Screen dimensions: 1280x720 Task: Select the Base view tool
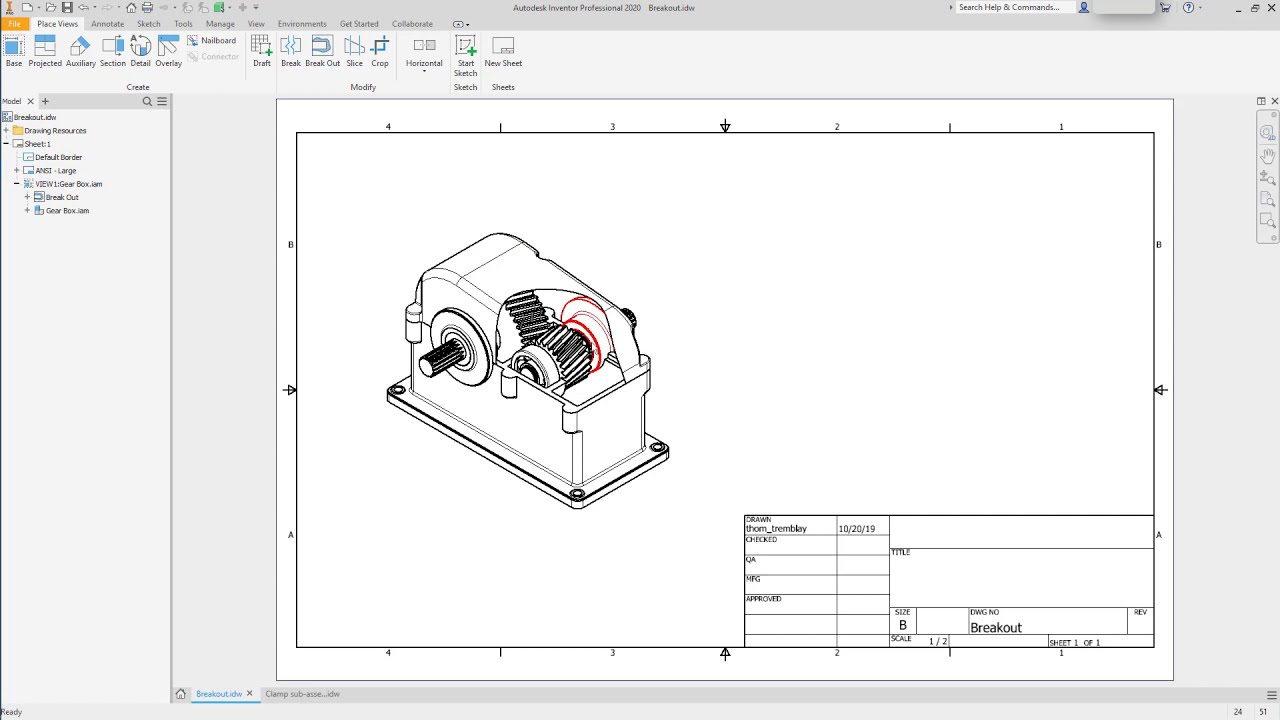(14, 51)
